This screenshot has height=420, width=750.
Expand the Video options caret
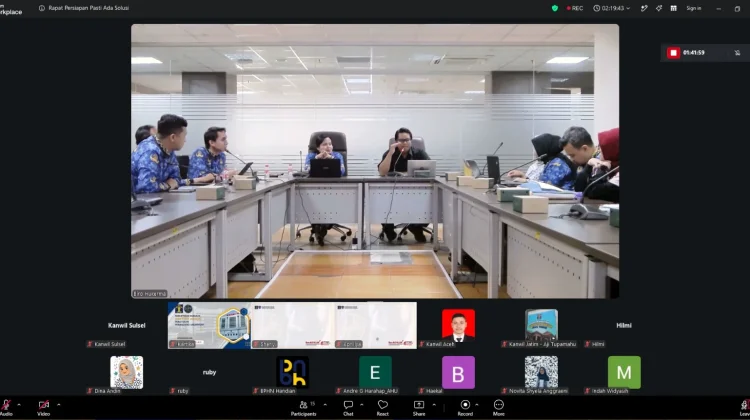(58, 405)
